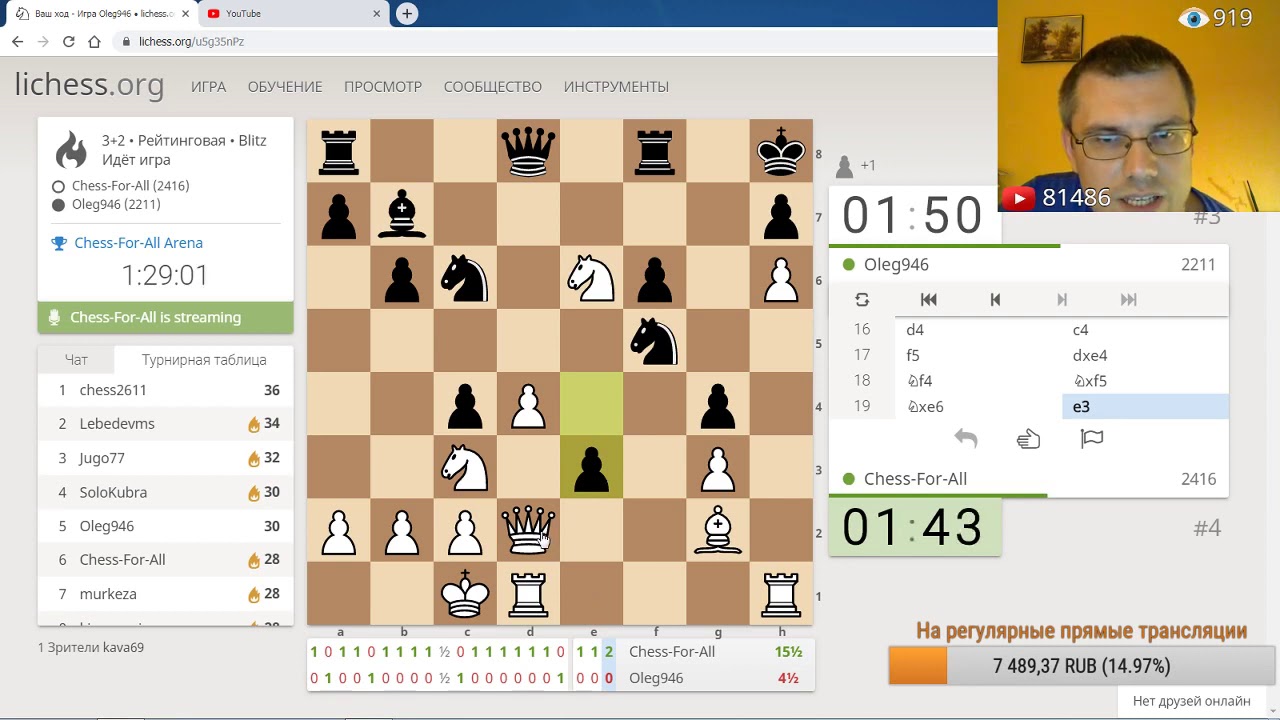Open the СООБЩЕСТВО menu
Viewport: 1280px width, 720px height.
click(493, 87)
